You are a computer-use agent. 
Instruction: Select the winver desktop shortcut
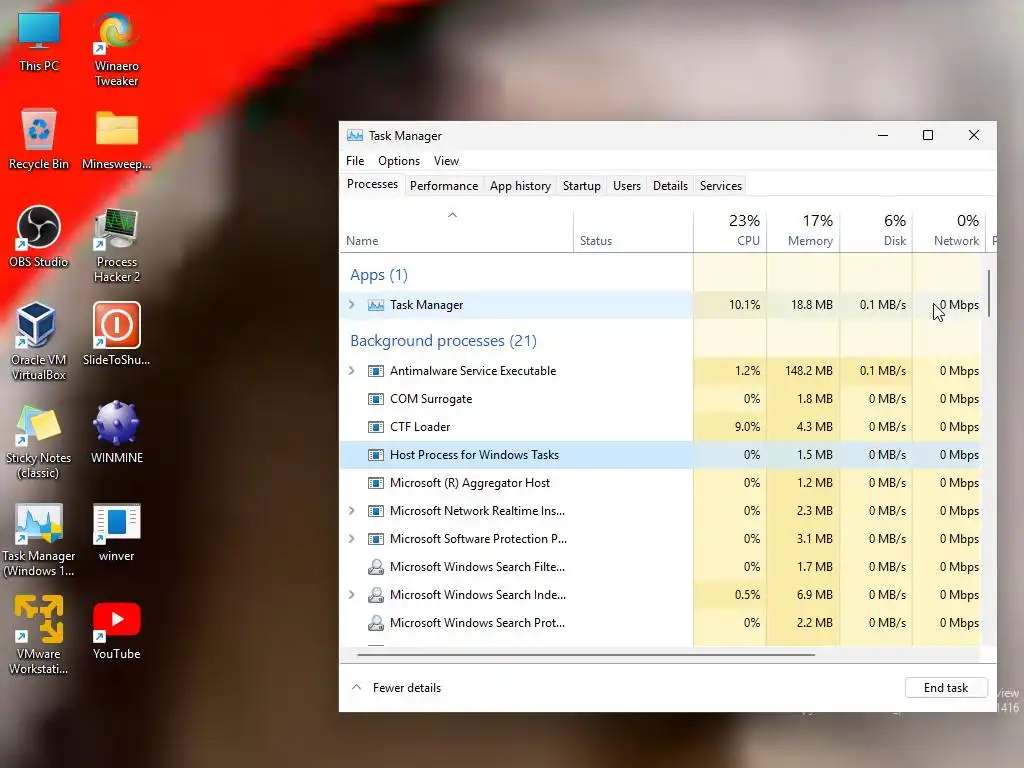[116, 532]
